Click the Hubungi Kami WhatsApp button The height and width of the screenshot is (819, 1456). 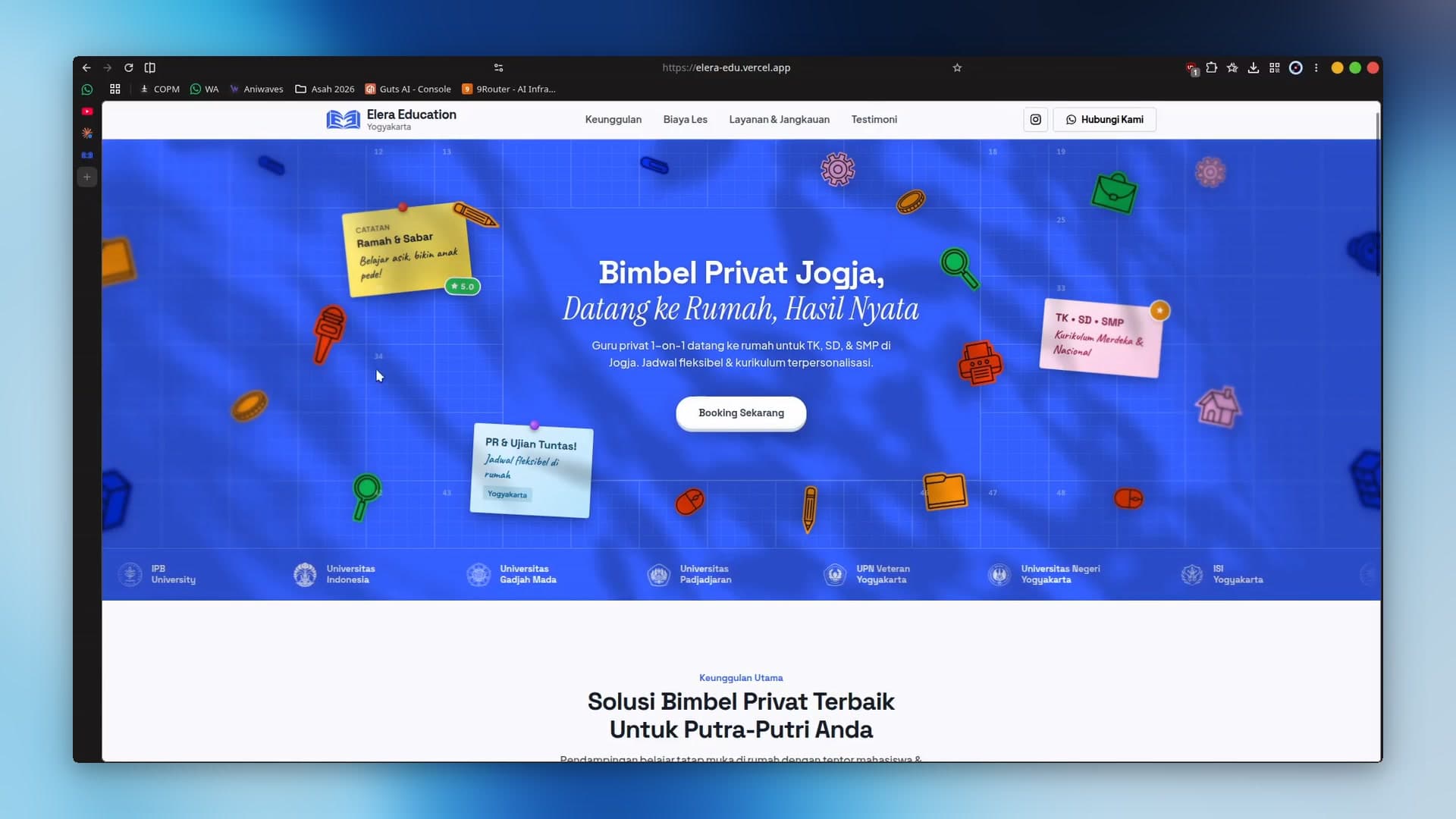[1104, 119]
